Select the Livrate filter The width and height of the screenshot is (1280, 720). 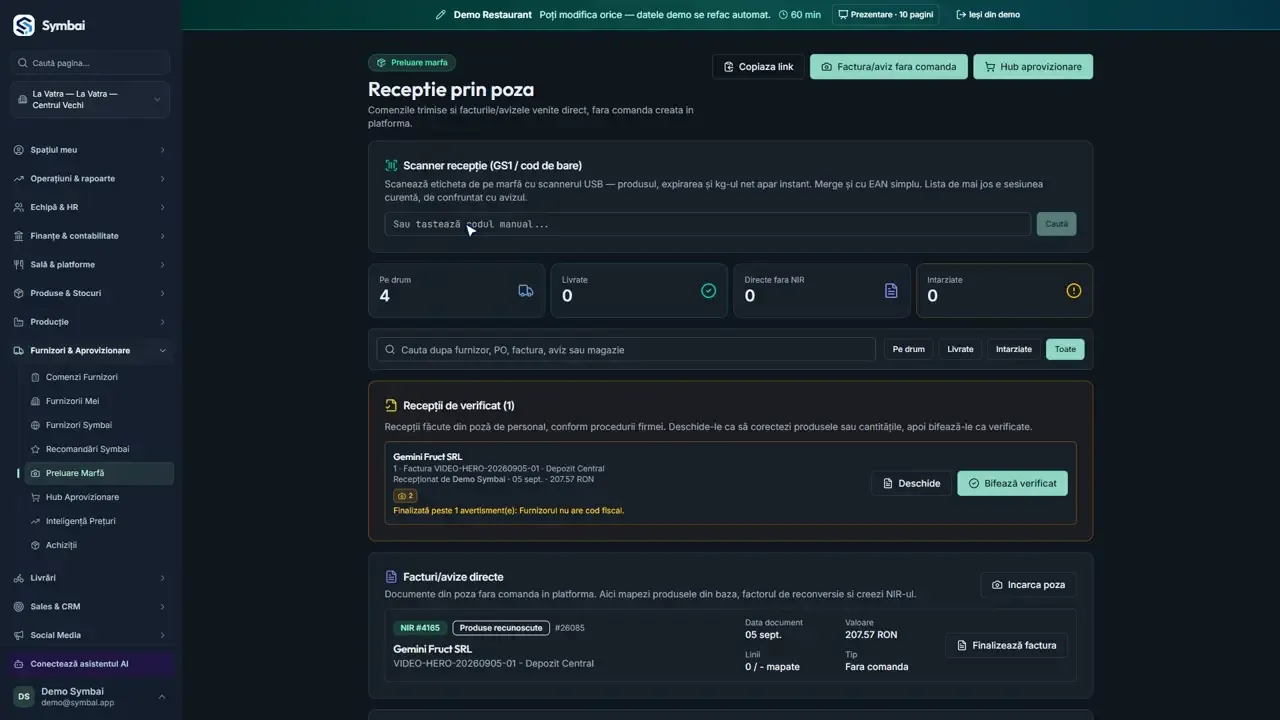[960, 349]
